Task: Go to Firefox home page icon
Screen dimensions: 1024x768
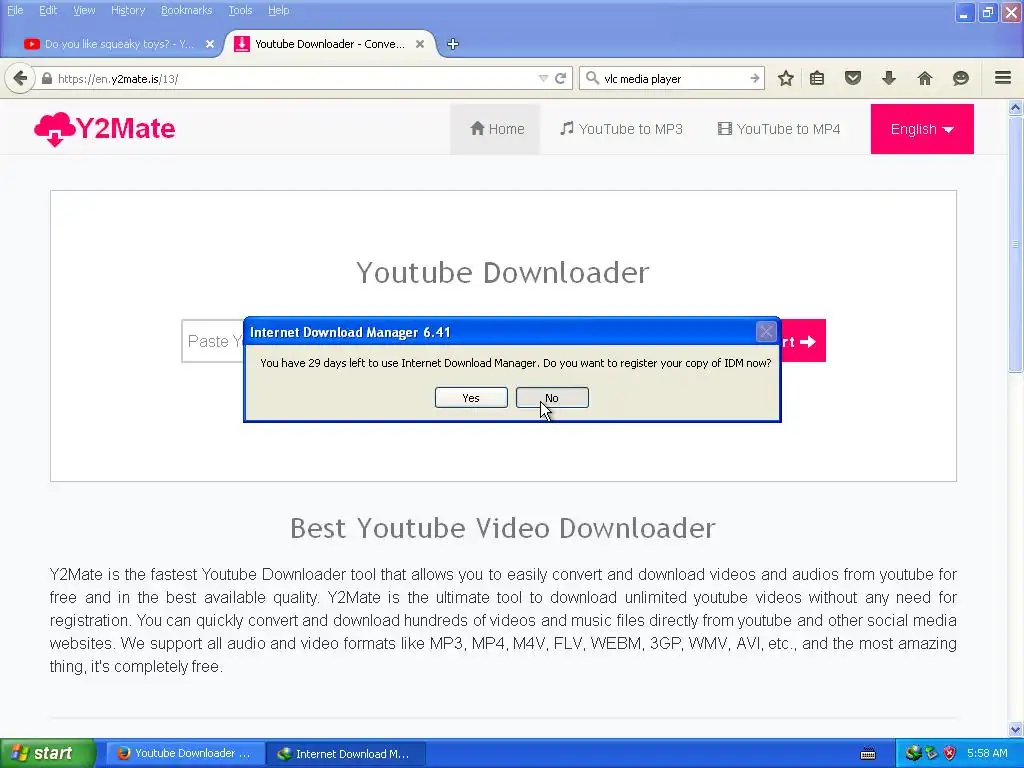Action: (925, 78)
